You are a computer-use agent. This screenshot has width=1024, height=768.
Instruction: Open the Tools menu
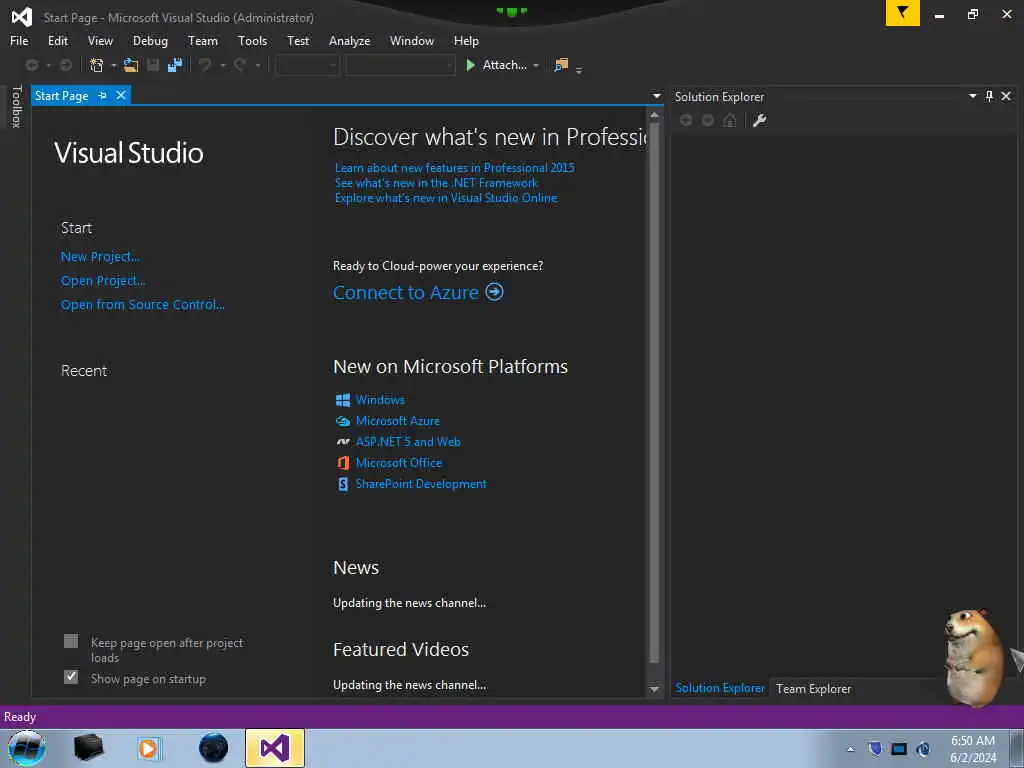coord(253,40)
